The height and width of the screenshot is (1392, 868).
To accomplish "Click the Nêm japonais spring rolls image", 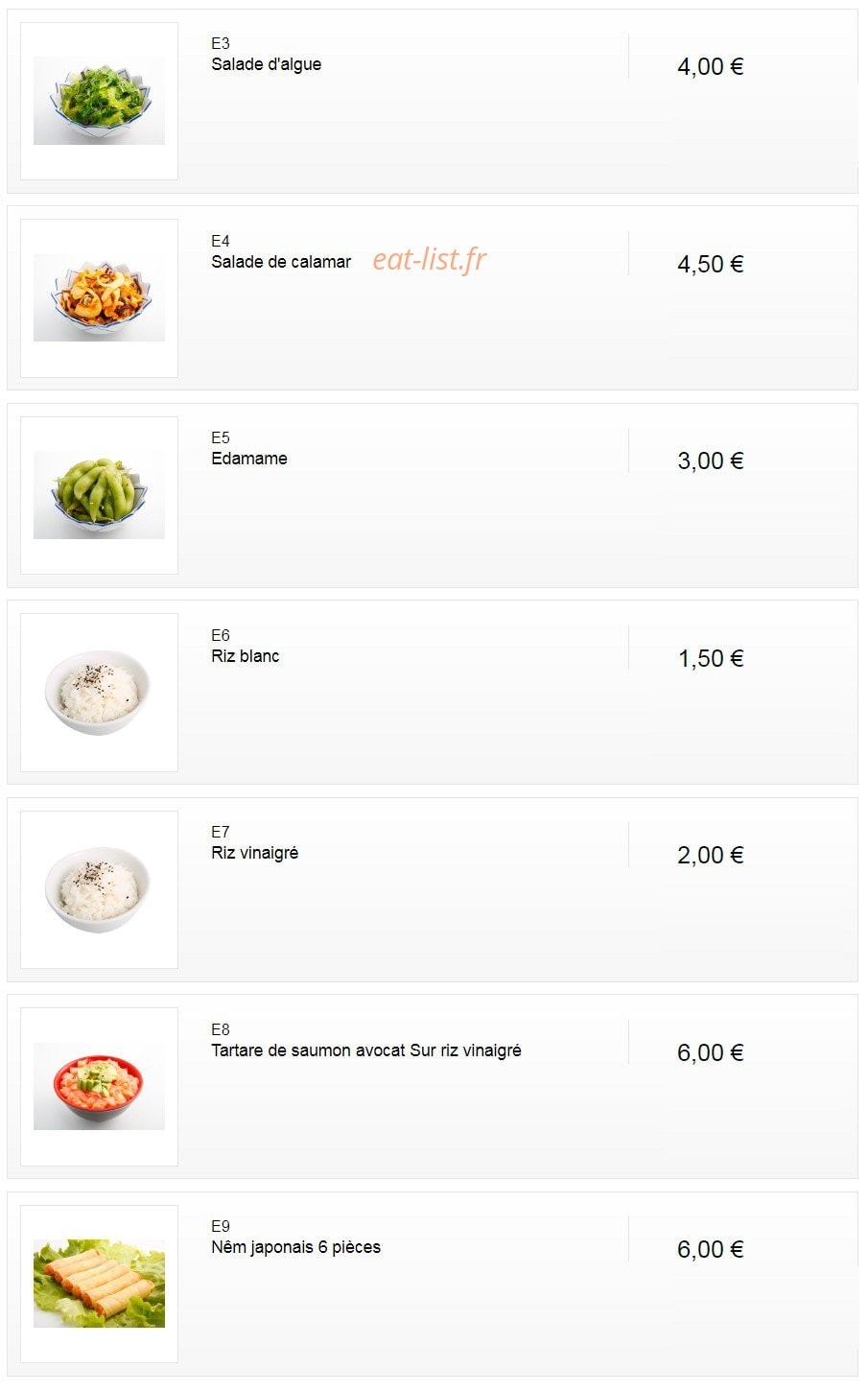I will 99,1284.
